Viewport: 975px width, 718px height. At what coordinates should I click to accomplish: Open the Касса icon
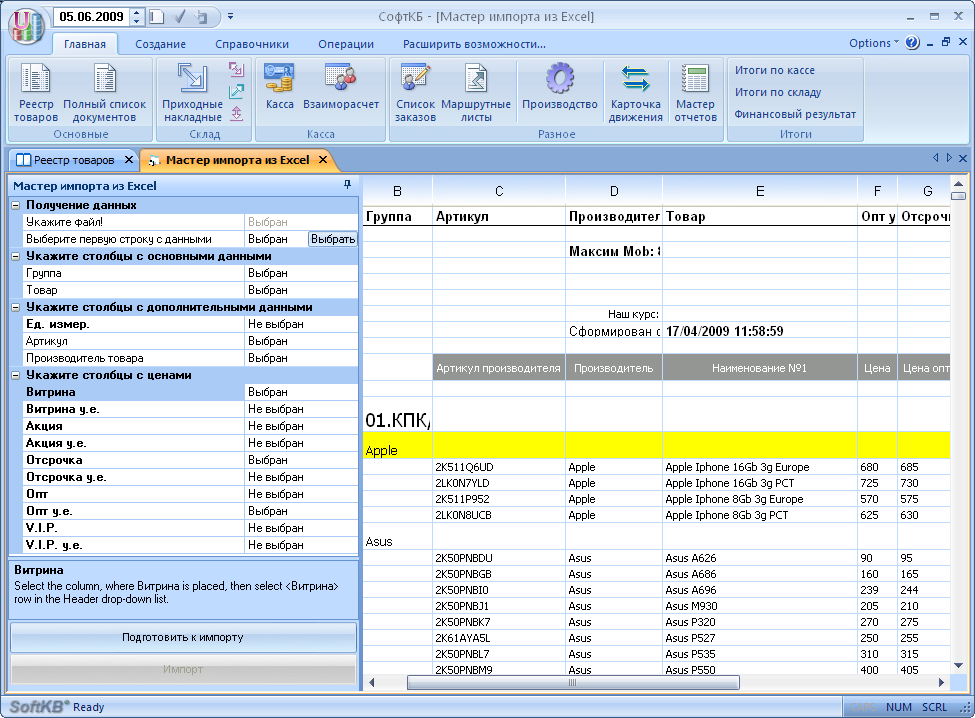279,86
